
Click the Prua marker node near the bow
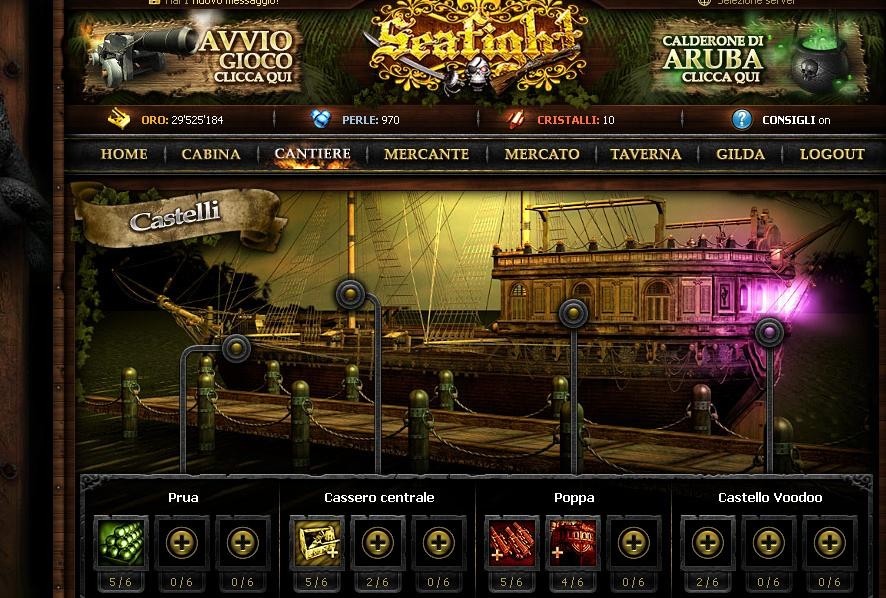coord(236,348)
